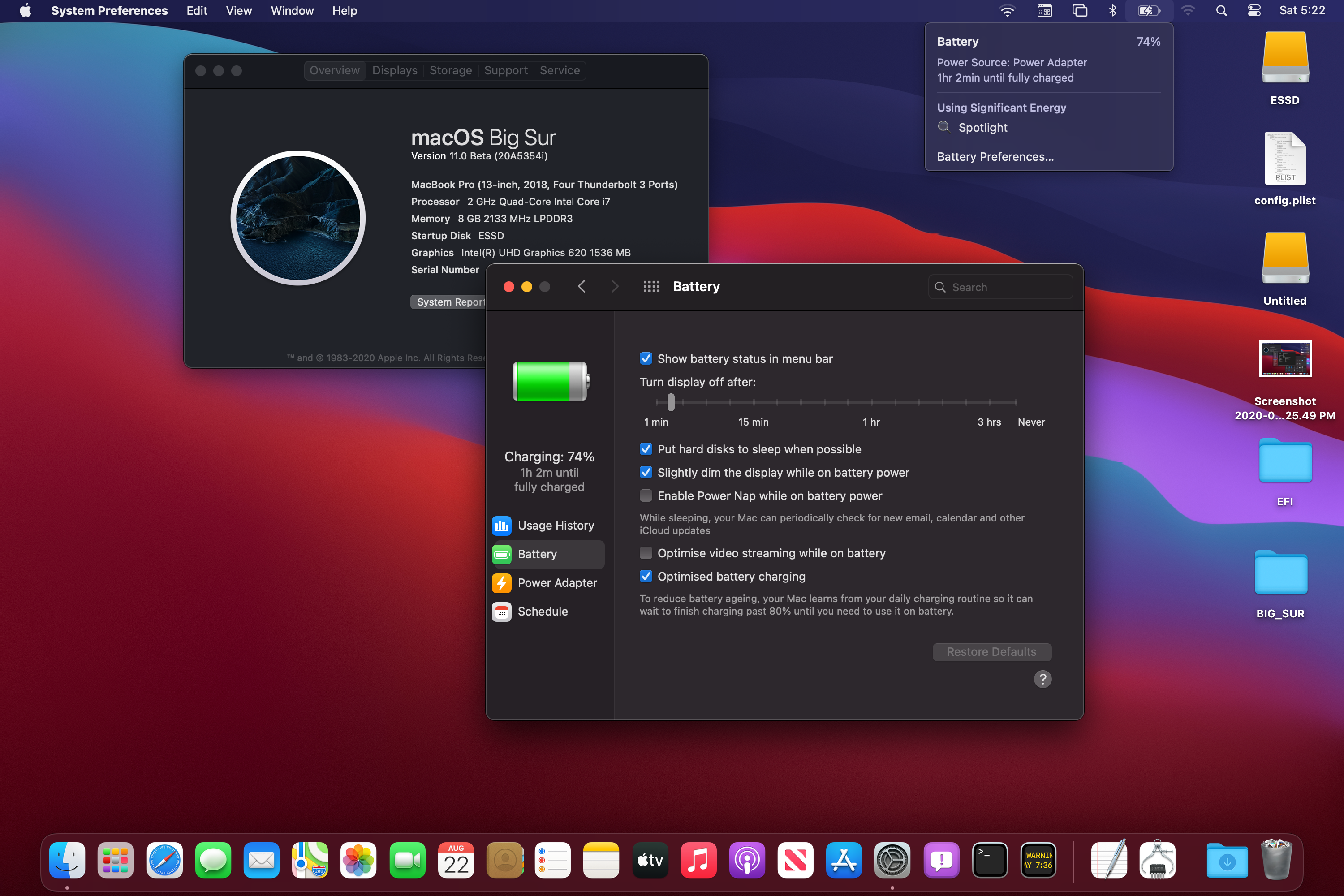1344x896 pixels.
Task: Open Music from the Dock
Action: click(x=698, y=859)
